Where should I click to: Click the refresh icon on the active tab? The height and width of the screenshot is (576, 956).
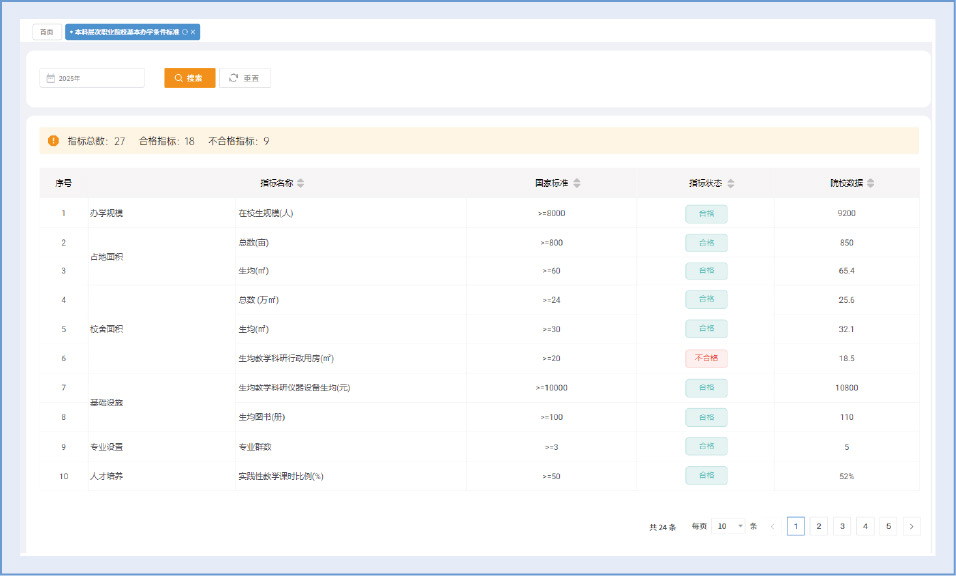click(x=185, y=32)
